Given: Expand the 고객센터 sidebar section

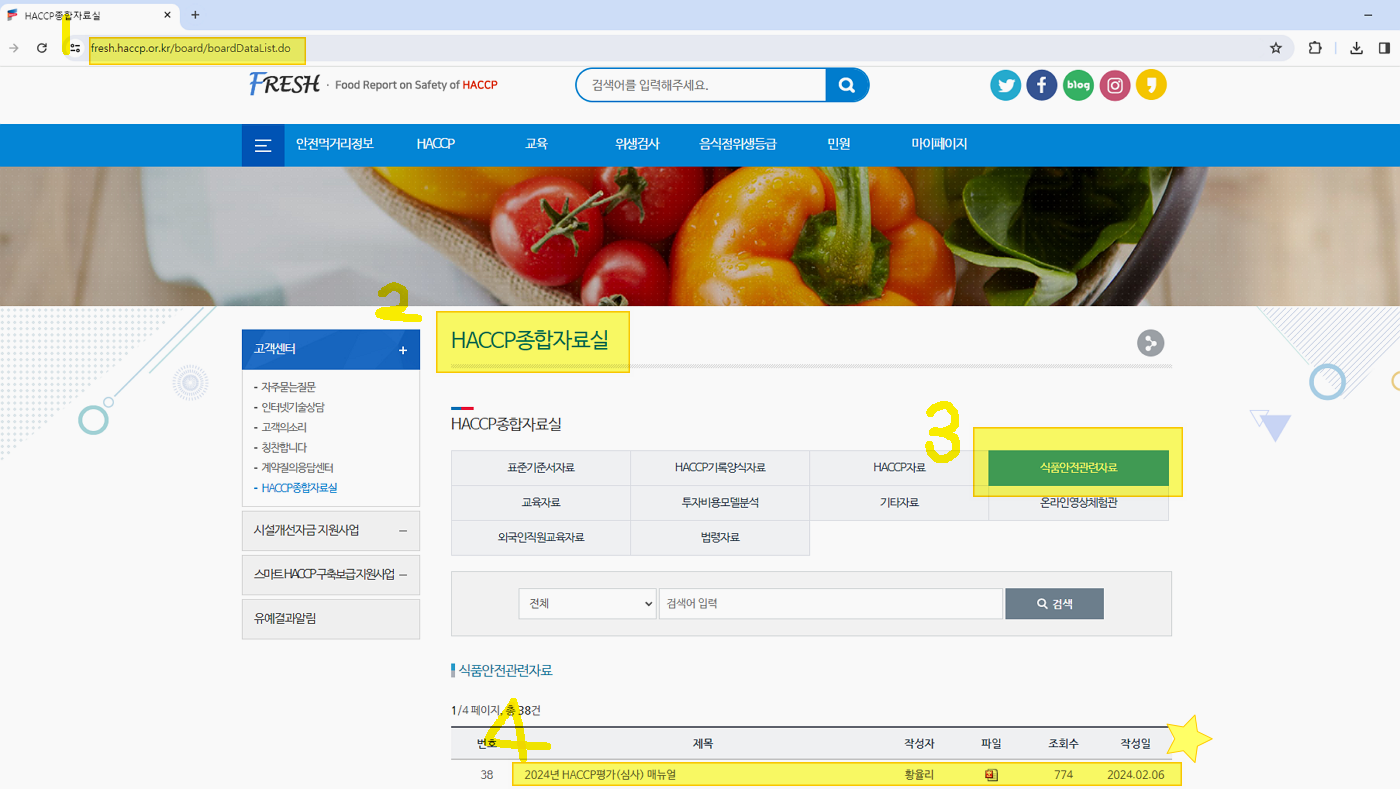Looking at the screenshot, I should (x=331, y=350).
